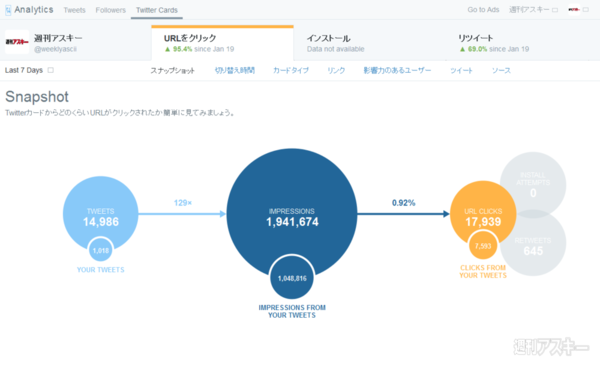Jump to the カードタイプ section
600x367 pixels.
(x=291, y=70)
